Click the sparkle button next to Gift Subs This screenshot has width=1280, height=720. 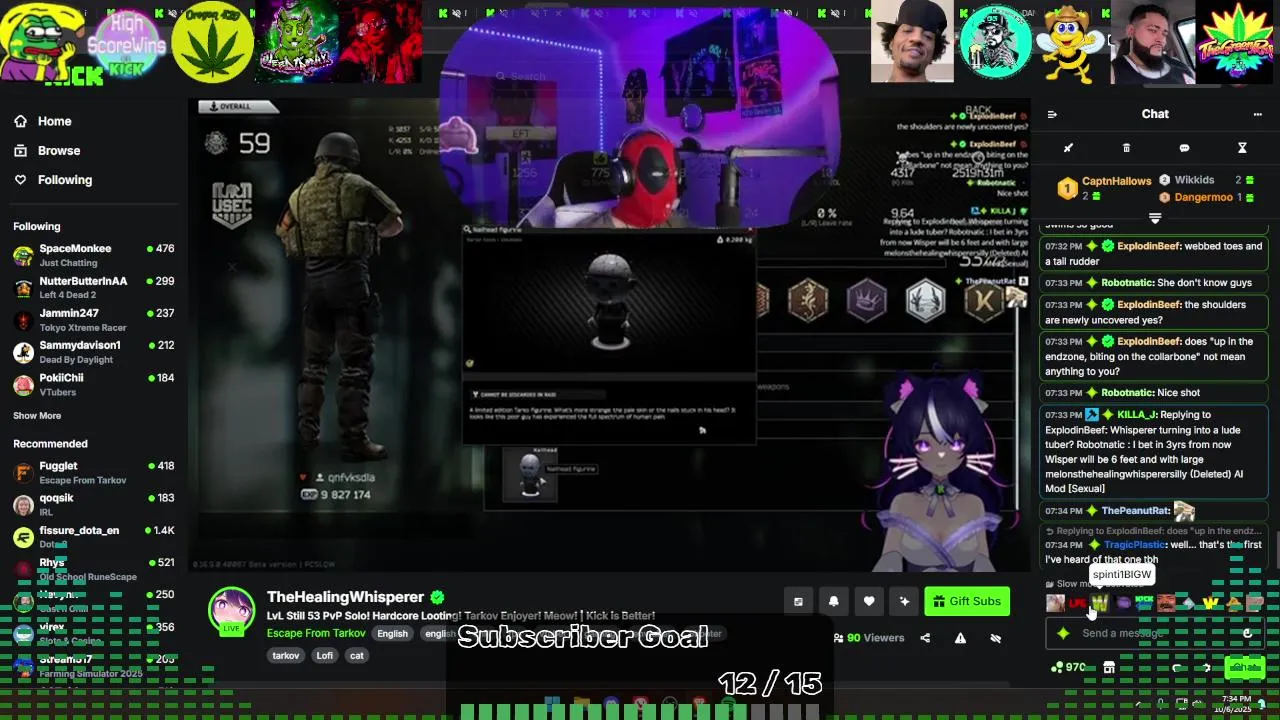click(905, 601)
